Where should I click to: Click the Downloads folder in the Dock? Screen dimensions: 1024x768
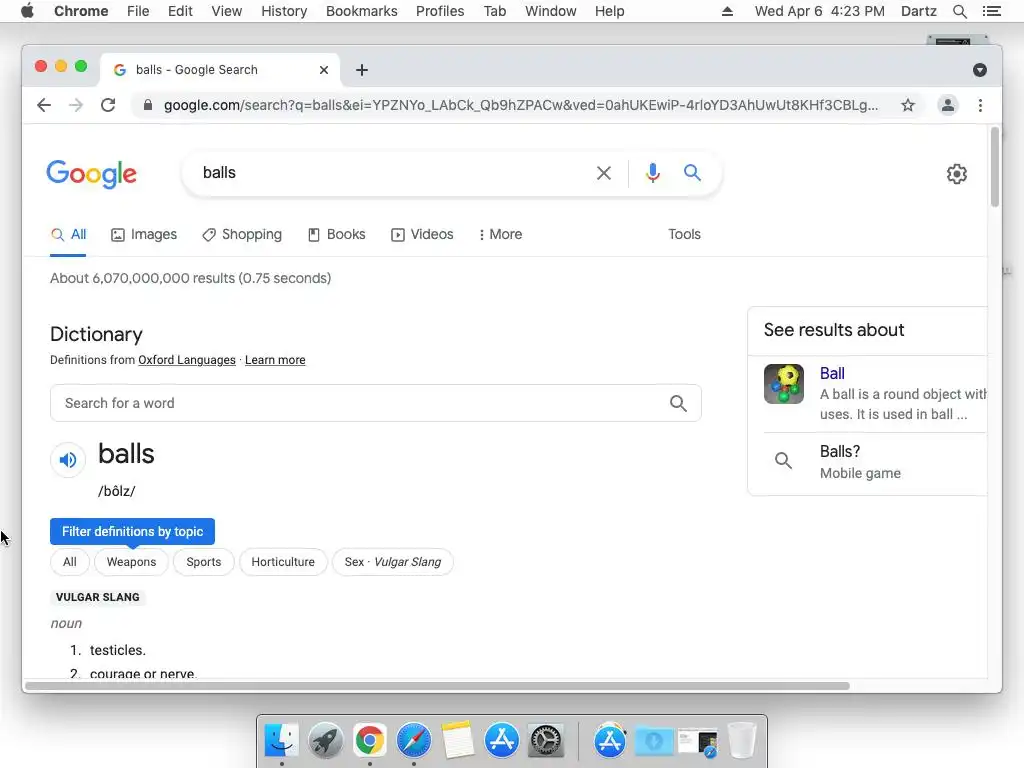tap(654, 740)
